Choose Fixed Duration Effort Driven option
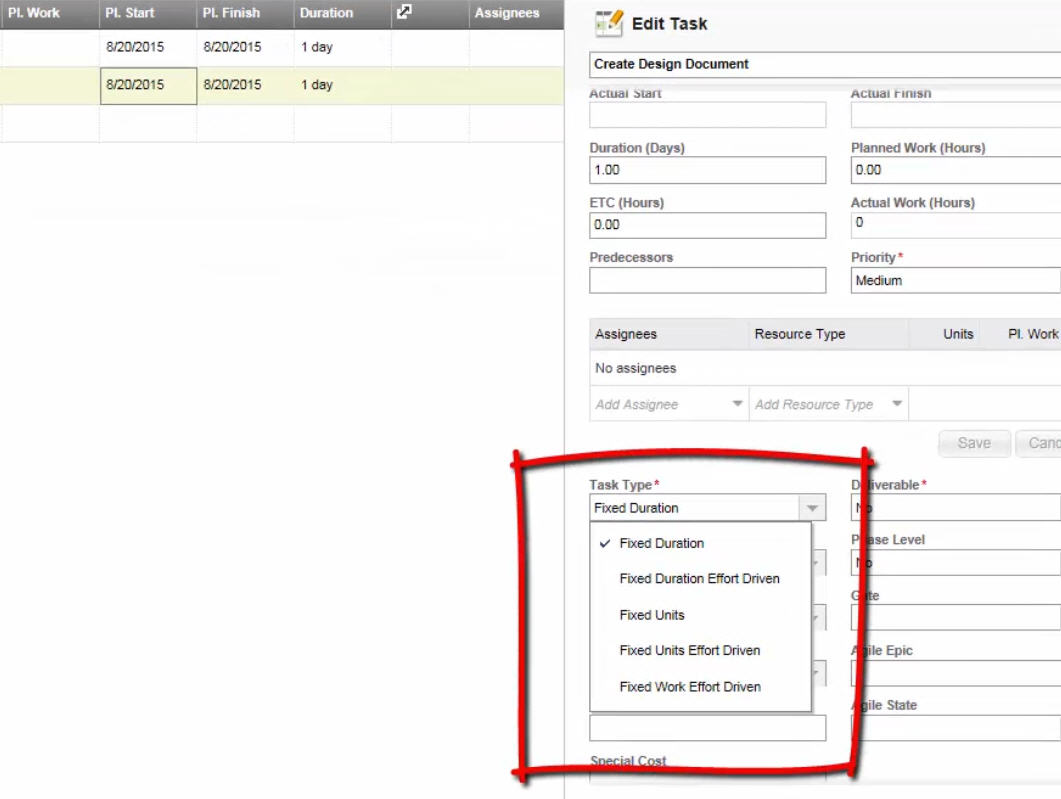Screen dimensions: 1061x799 699,579
